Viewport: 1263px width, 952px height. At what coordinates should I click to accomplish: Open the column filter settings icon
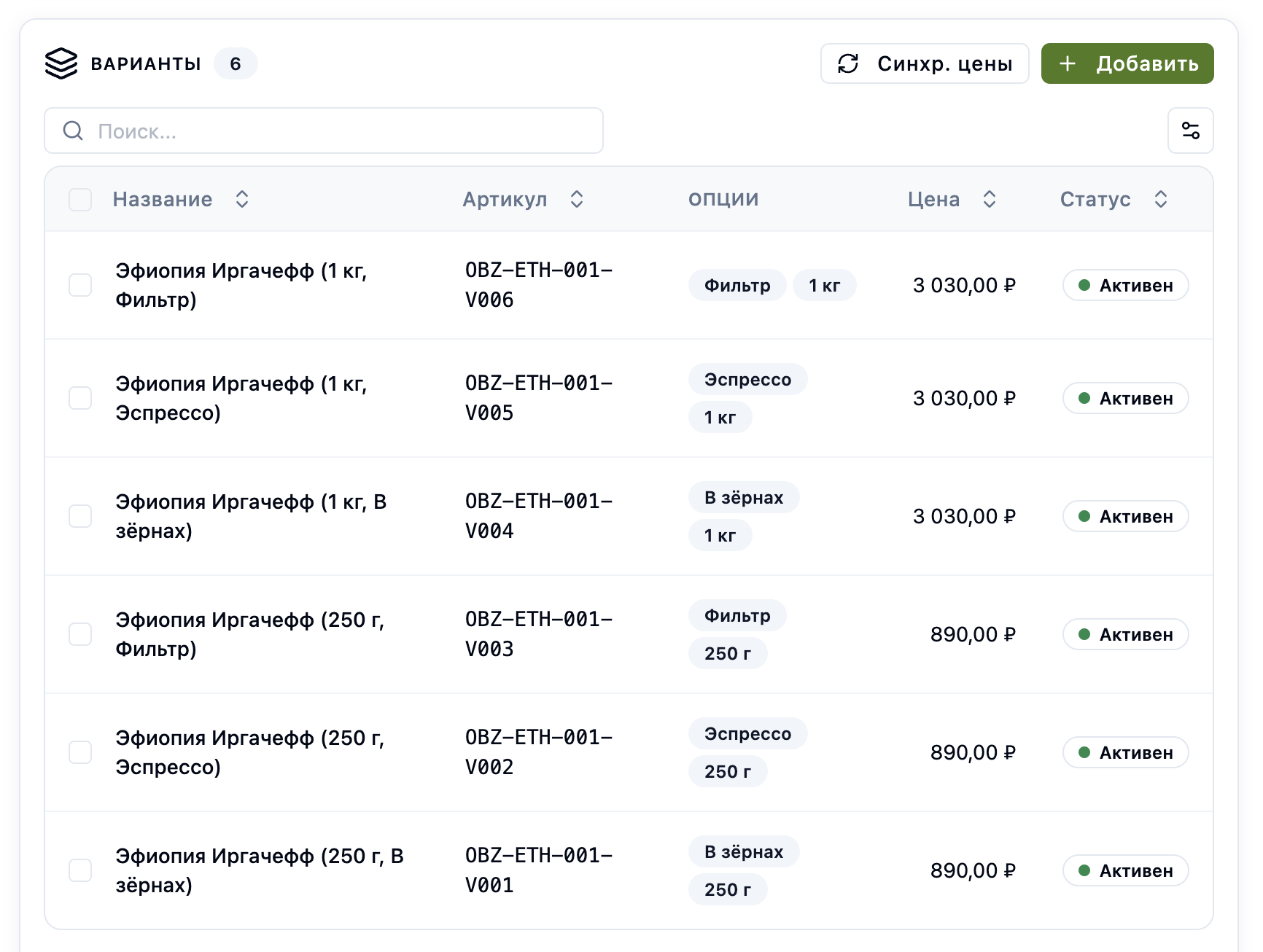1190,130
